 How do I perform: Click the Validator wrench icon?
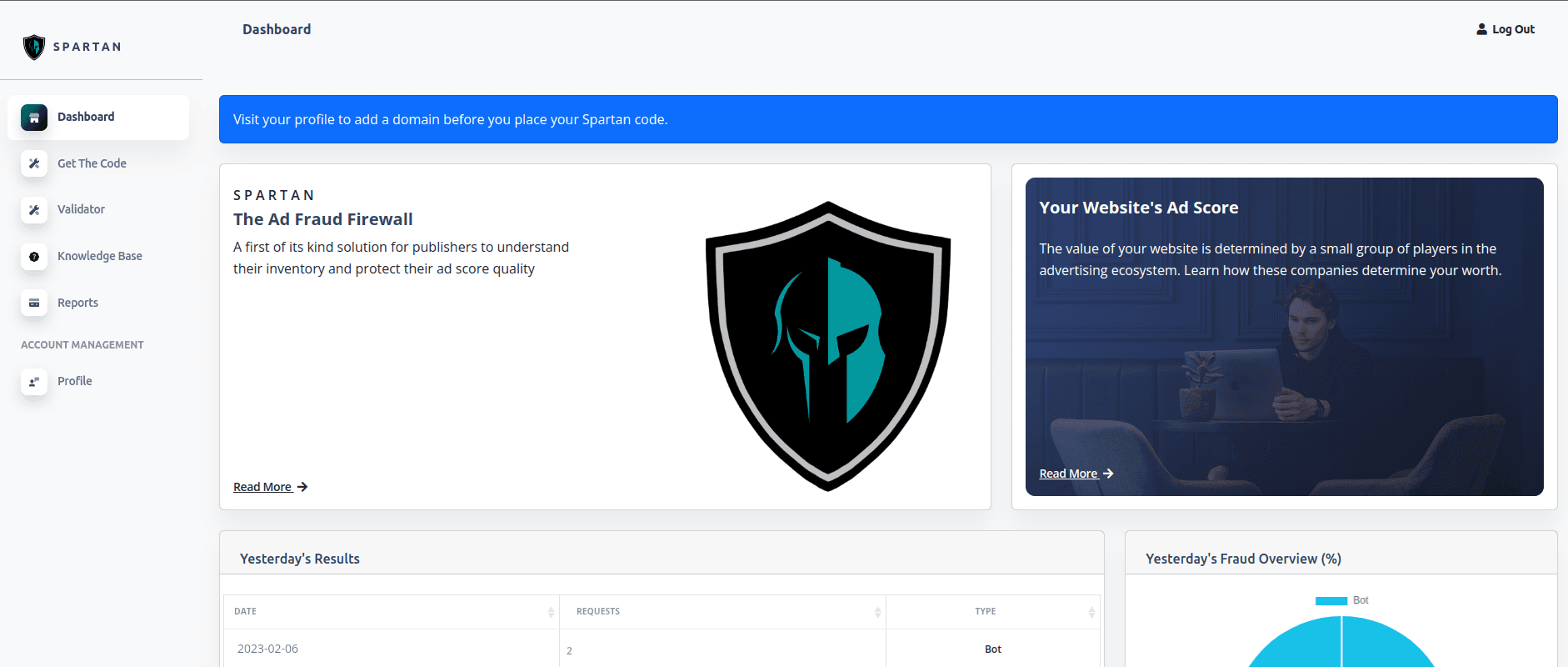coord(34,210)
